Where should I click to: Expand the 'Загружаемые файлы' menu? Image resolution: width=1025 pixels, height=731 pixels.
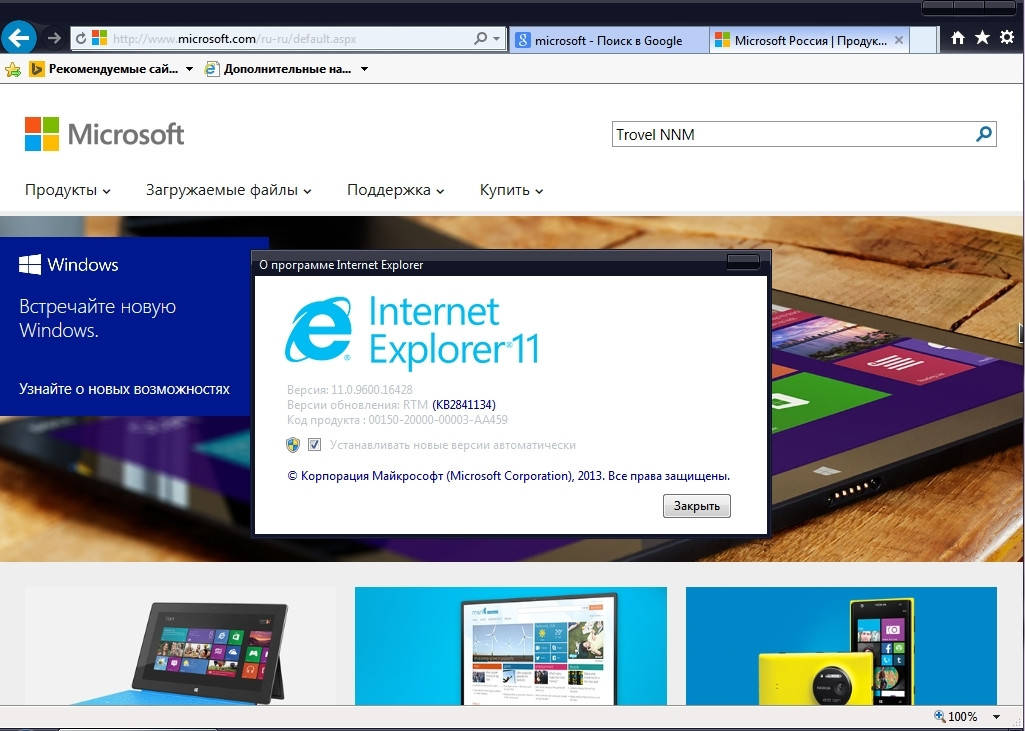tap(228, 190)
